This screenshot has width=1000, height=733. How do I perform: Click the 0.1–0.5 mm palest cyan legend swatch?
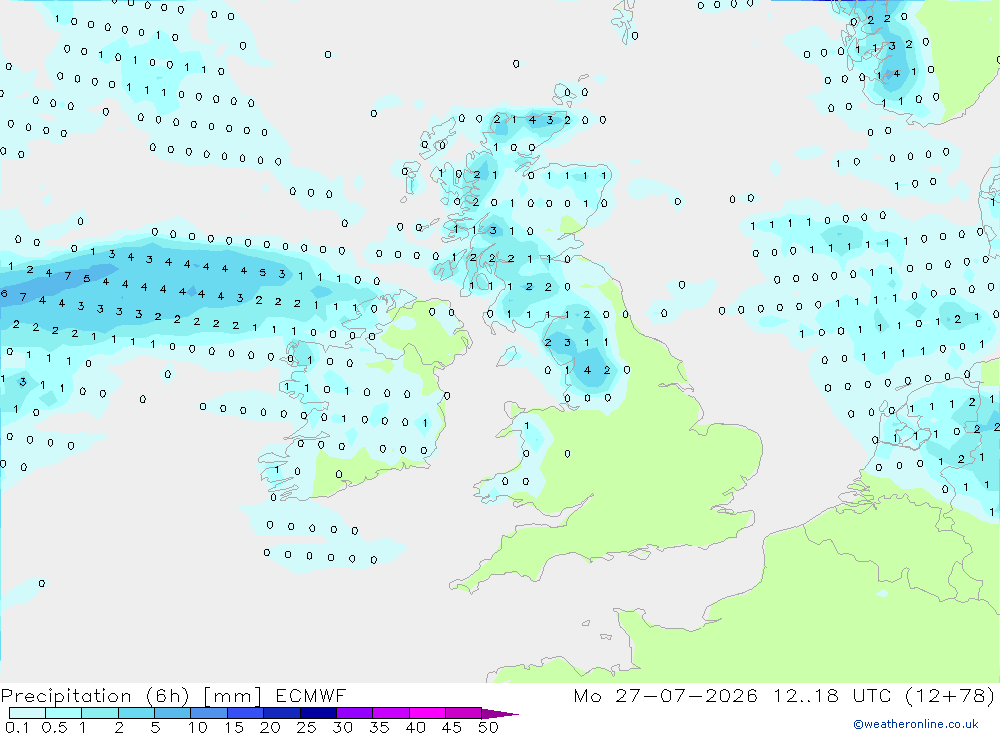(27, 713)
